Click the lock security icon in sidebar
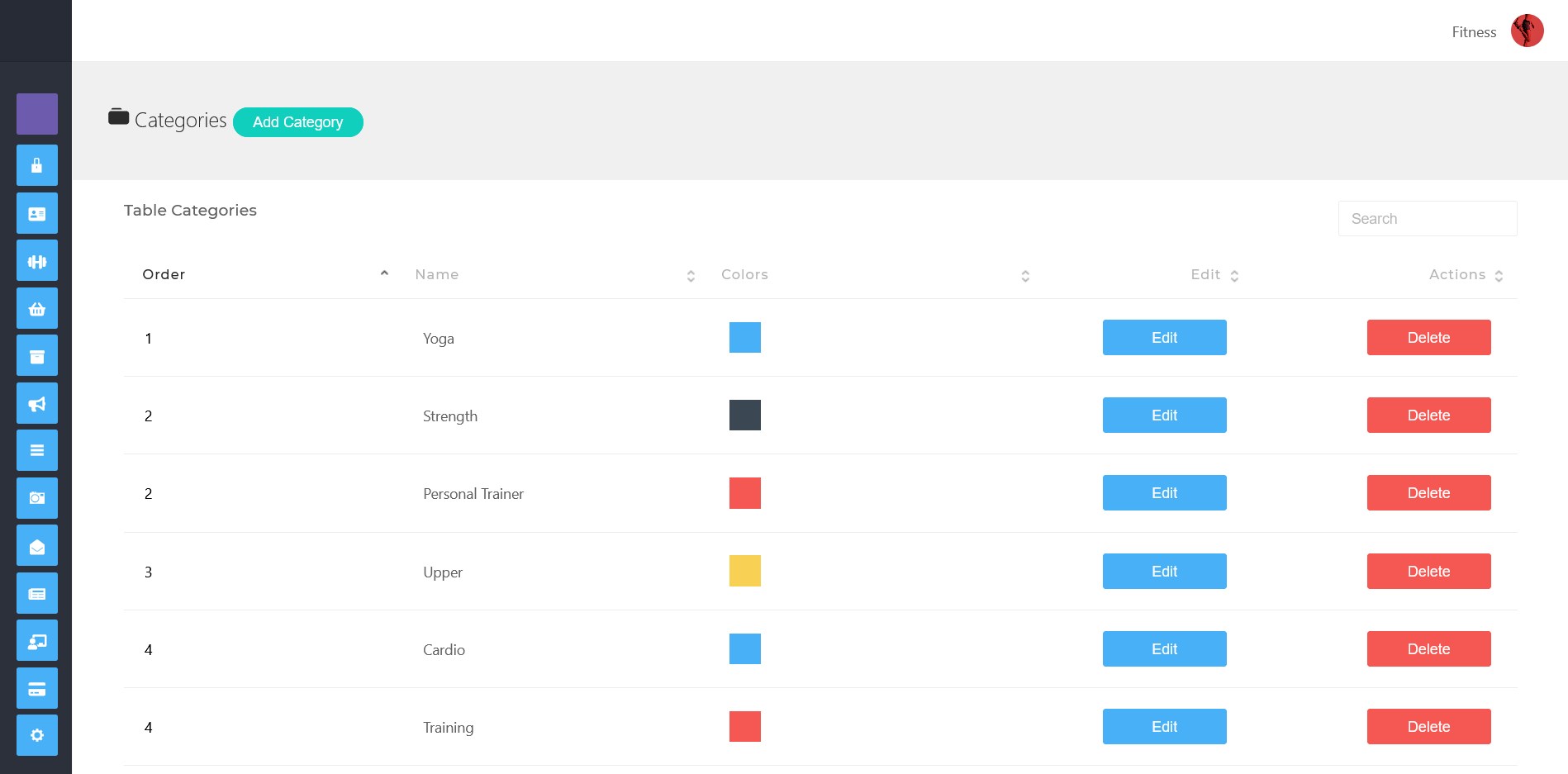The width and height of the screenshot is (1568, 774). coord(36,165)
